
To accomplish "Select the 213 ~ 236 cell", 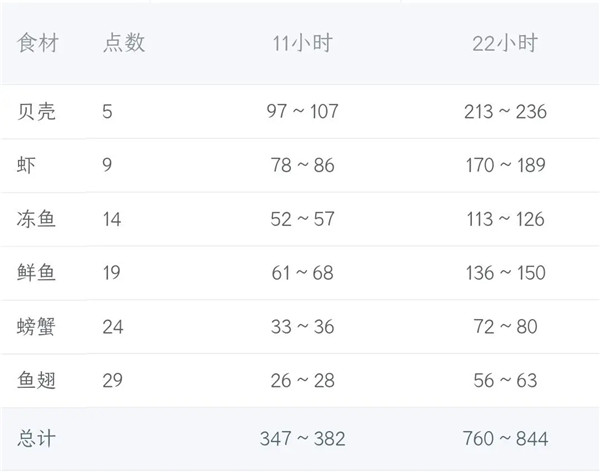I will pos(504,111).
